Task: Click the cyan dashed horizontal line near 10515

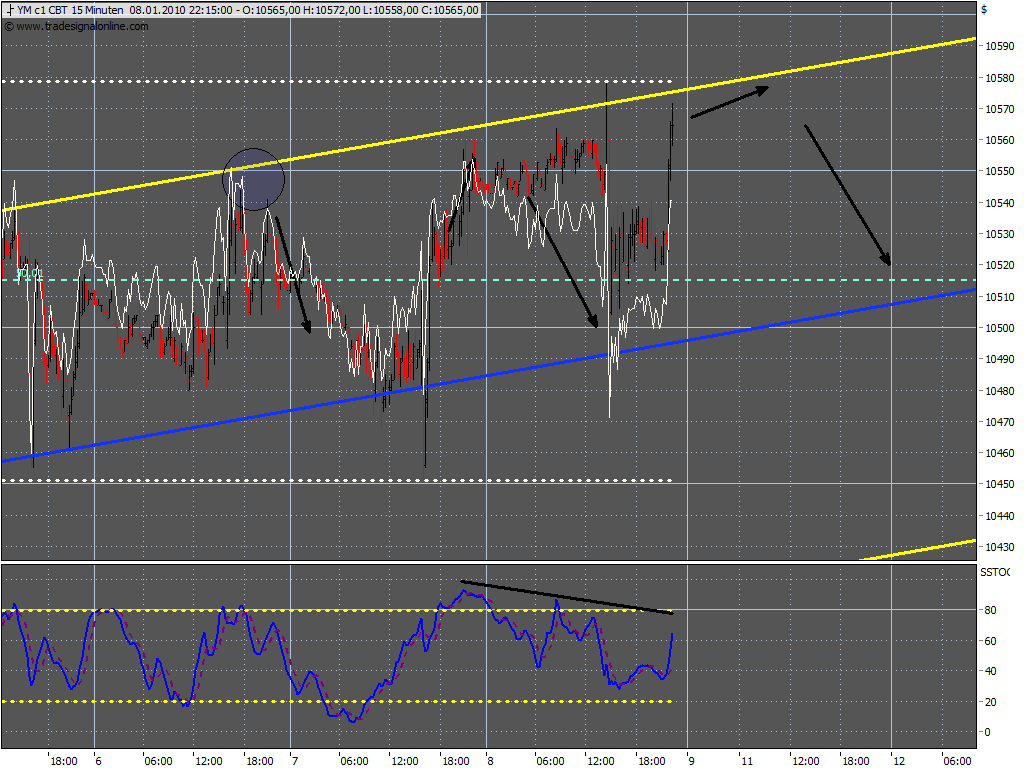Action: point(488,280)
